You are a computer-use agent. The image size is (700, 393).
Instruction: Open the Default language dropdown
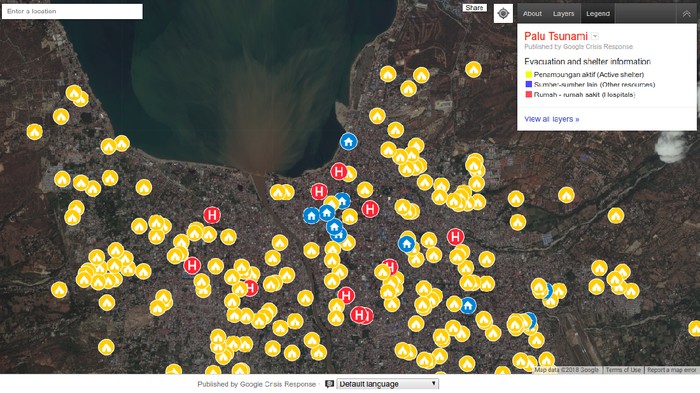pyautogui.click(x=388, y=384)
